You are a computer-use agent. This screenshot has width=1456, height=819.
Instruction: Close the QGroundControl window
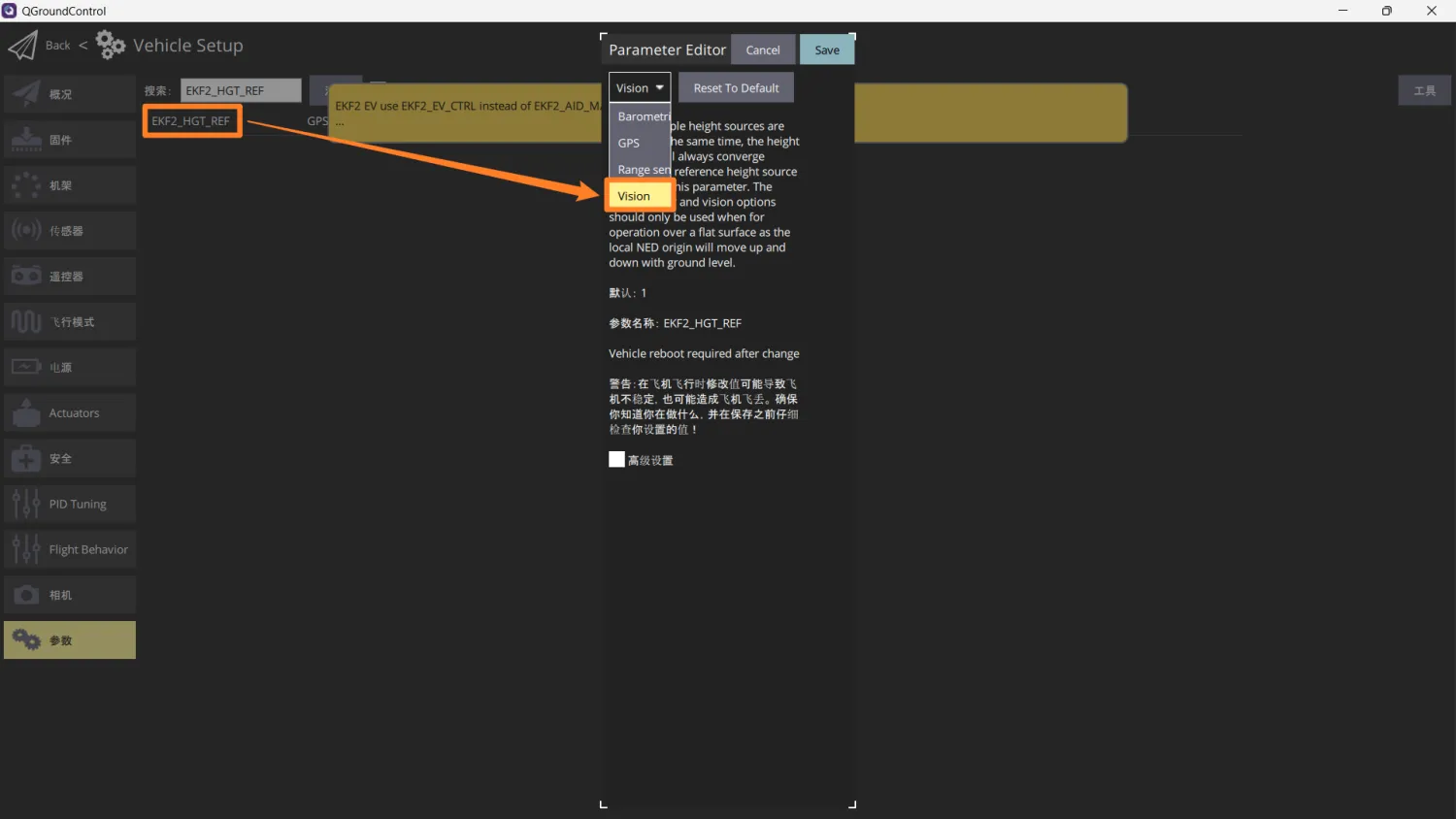click(x=1432, y=11)
